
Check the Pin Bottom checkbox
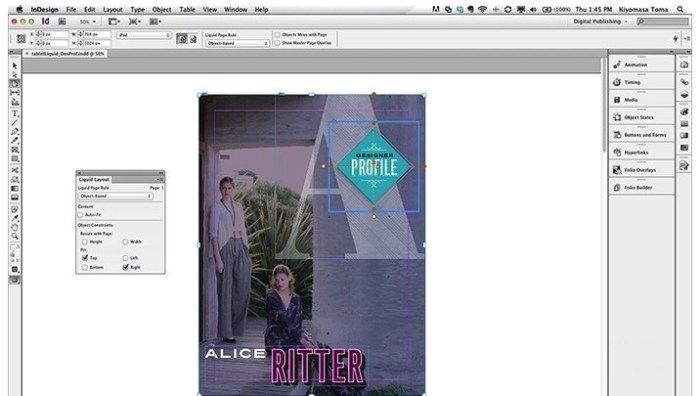click(85, 267)
